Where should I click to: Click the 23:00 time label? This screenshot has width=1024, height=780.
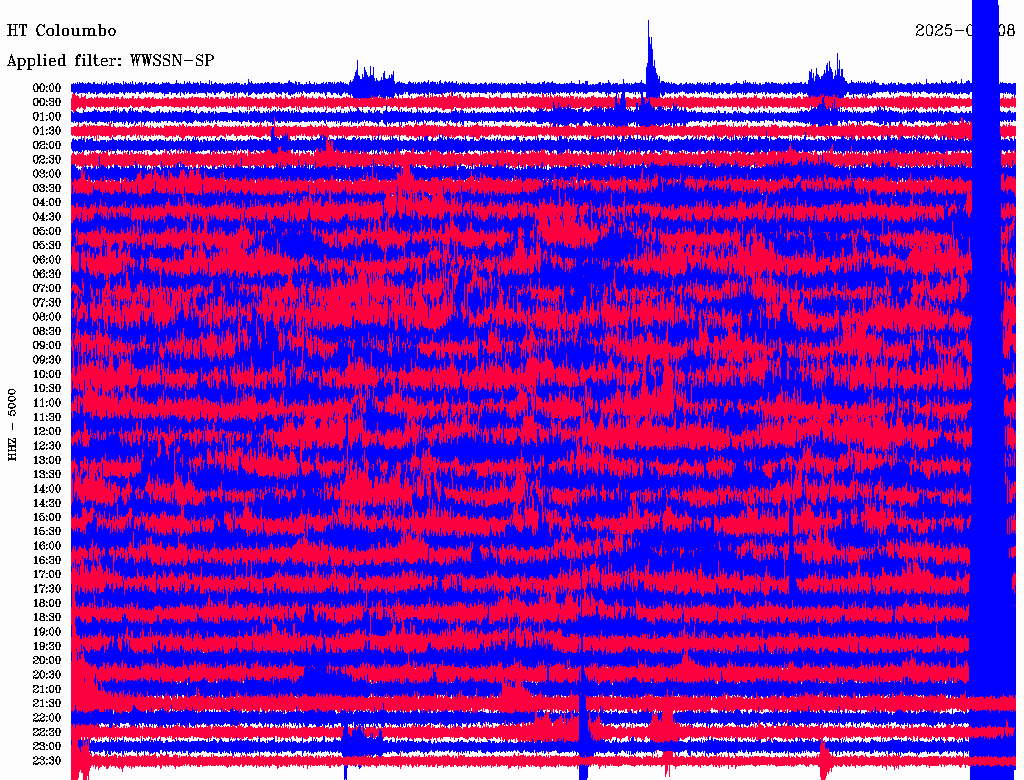pyautogui.click(x=47, y=747)
